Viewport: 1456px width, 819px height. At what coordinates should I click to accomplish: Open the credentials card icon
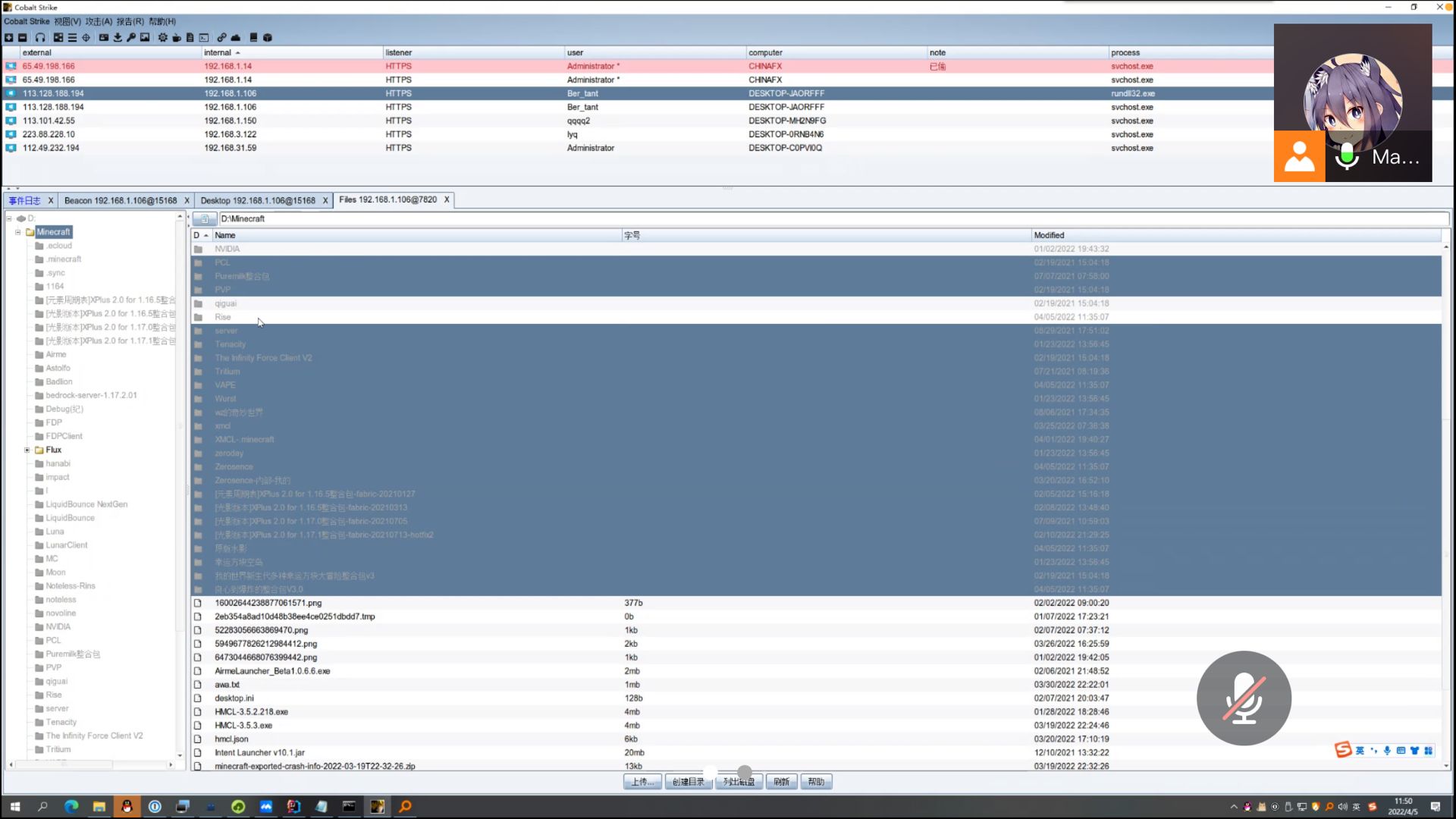coord(104,37)
